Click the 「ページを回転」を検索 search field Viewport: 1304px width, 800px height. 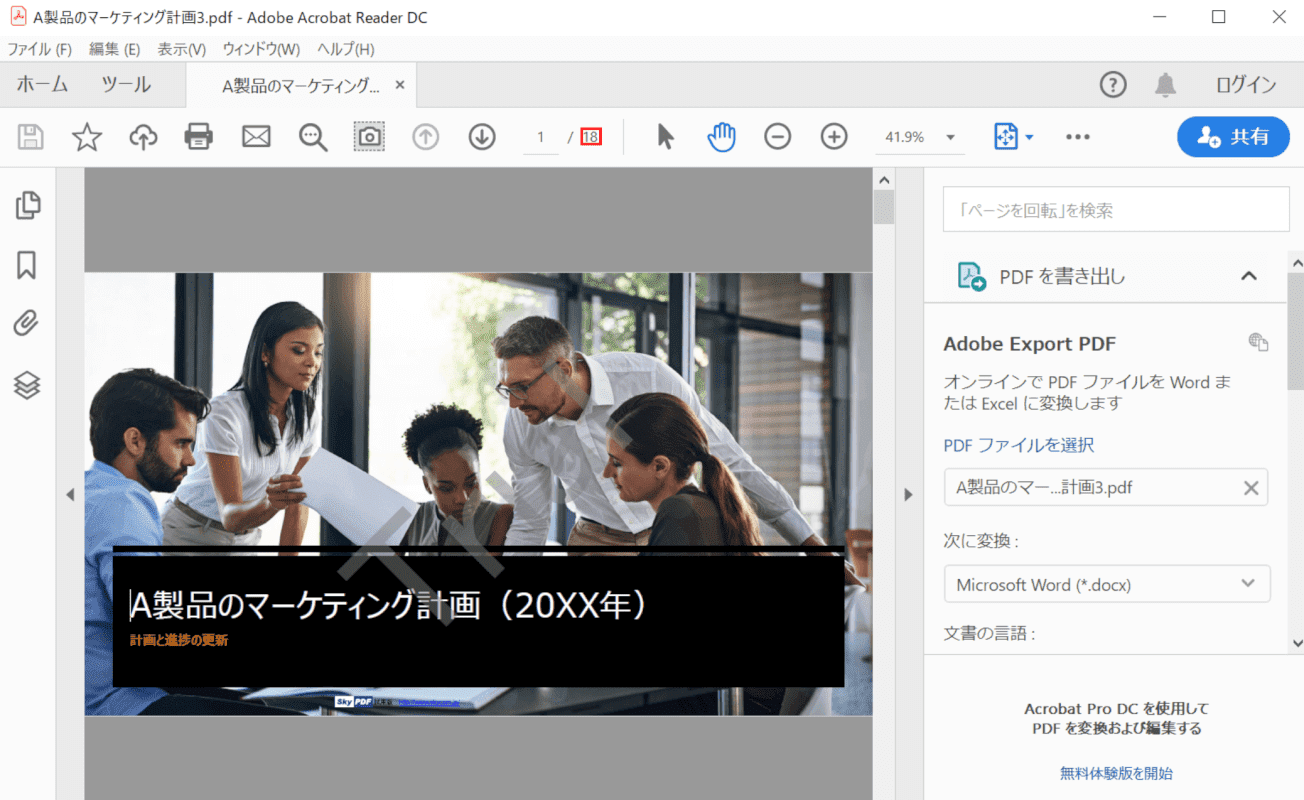click(x=1116, y=210)
